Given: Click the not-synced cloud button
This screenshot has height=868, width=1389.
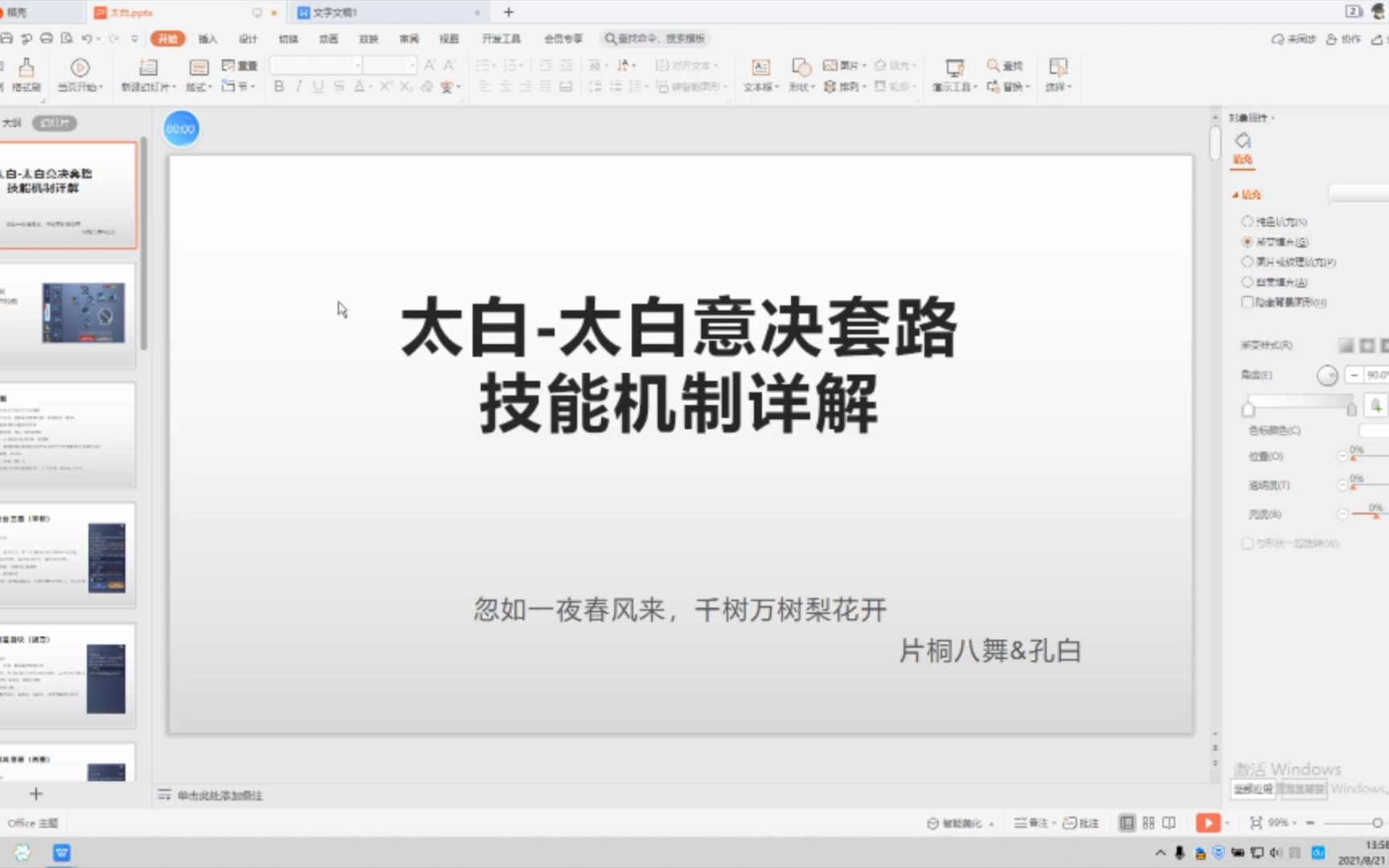Looking at the screenshot, I should (x=1293, y=39).
